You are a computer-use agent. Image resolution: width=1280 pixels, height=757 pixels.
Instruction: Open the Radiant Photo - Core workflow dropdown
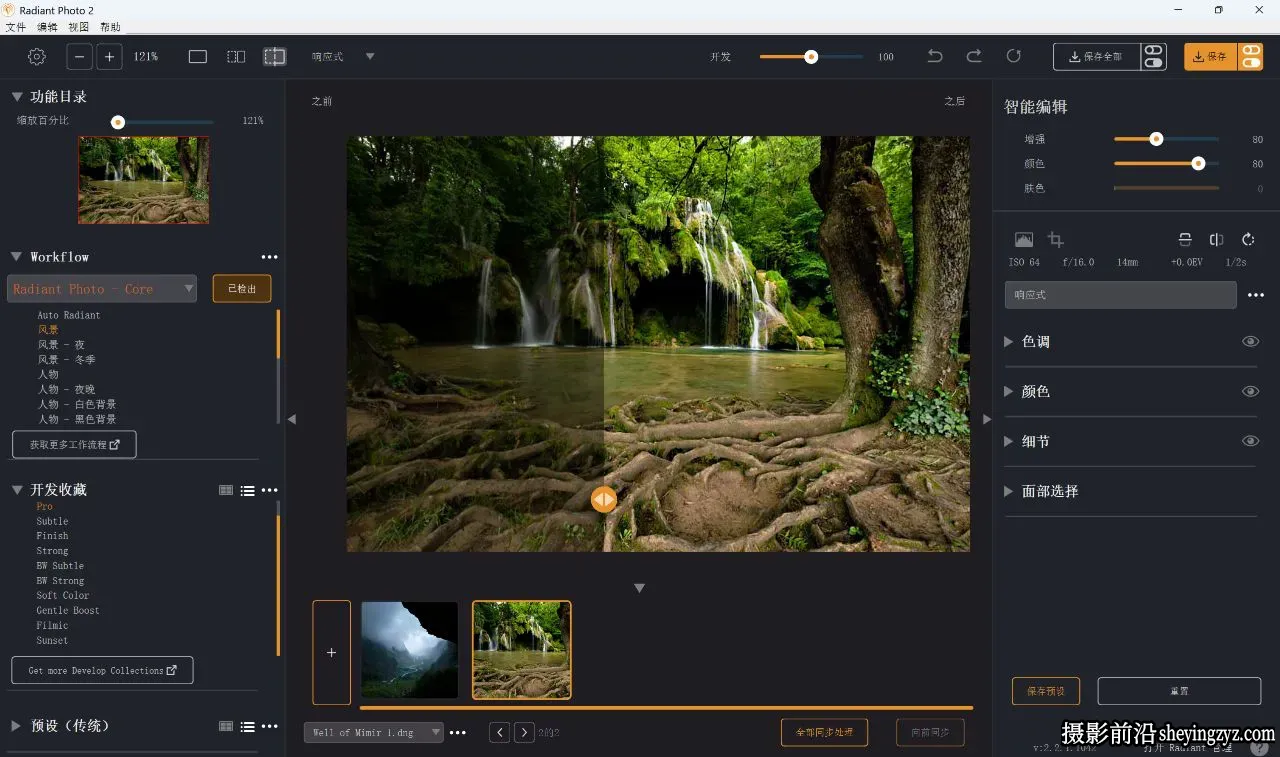click(x=102, y=289)
